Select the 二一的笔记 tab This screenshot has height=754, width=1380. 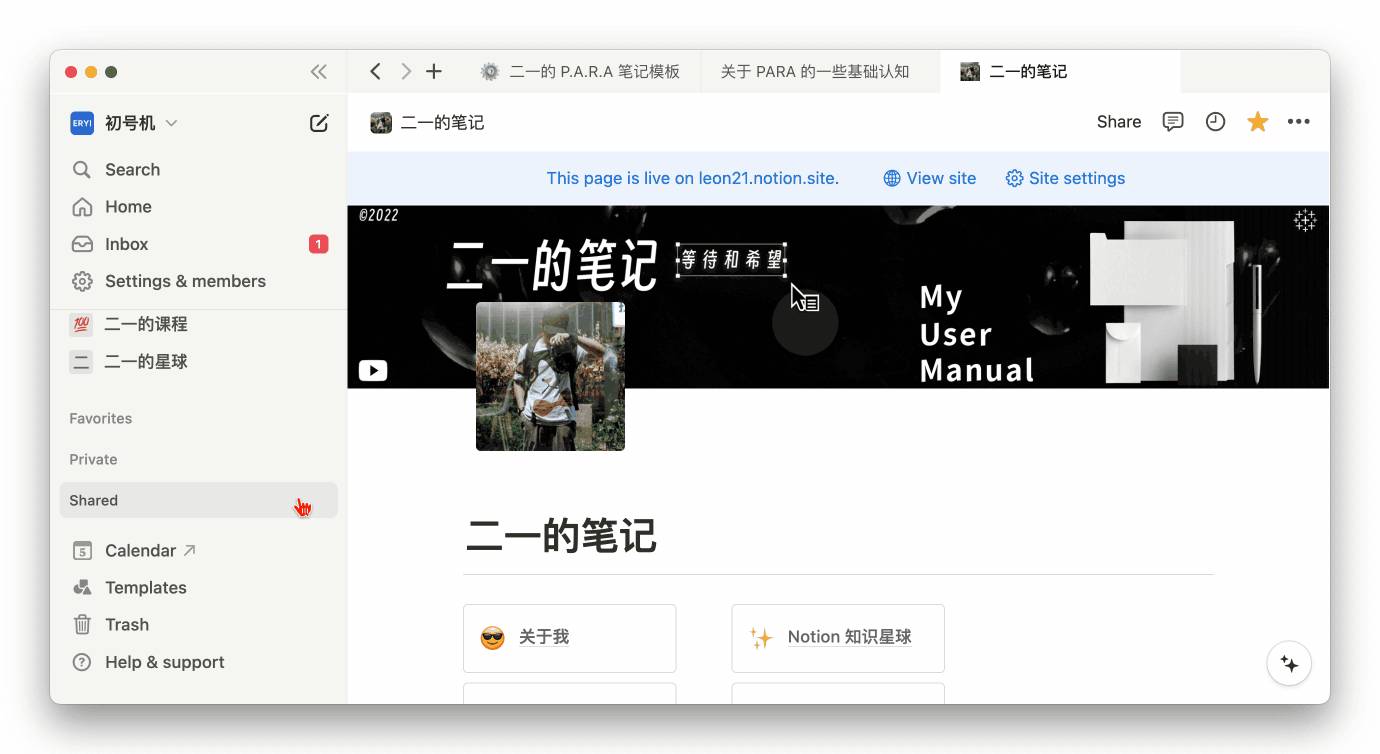pos(1060,71)
